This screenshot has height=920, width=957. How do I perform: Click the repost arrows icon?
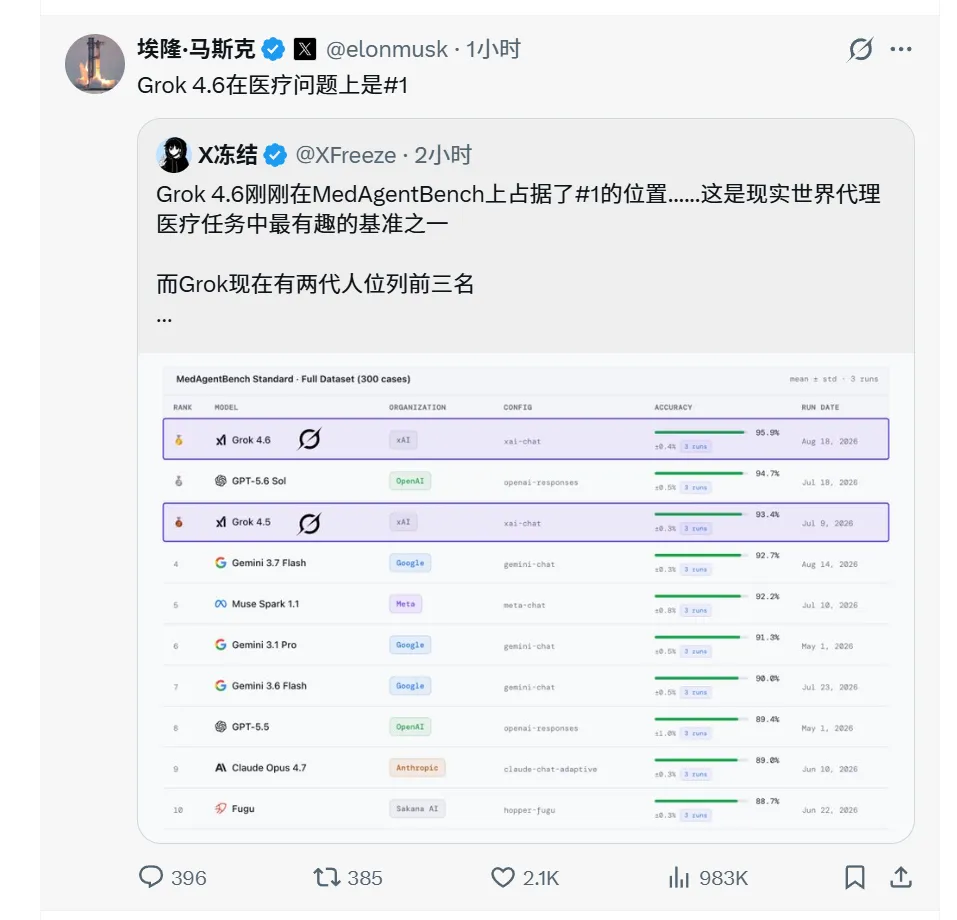(x=327, y=877)
